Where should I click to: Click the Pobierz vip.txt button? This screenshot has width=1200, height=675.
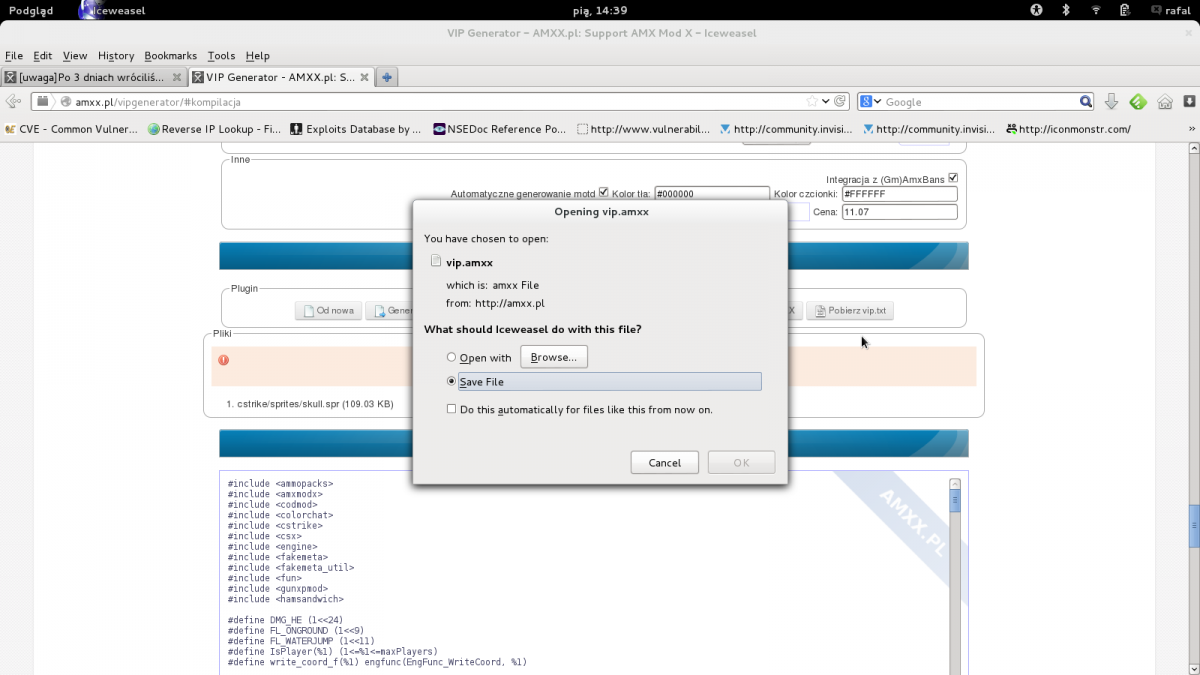(850, 311)
